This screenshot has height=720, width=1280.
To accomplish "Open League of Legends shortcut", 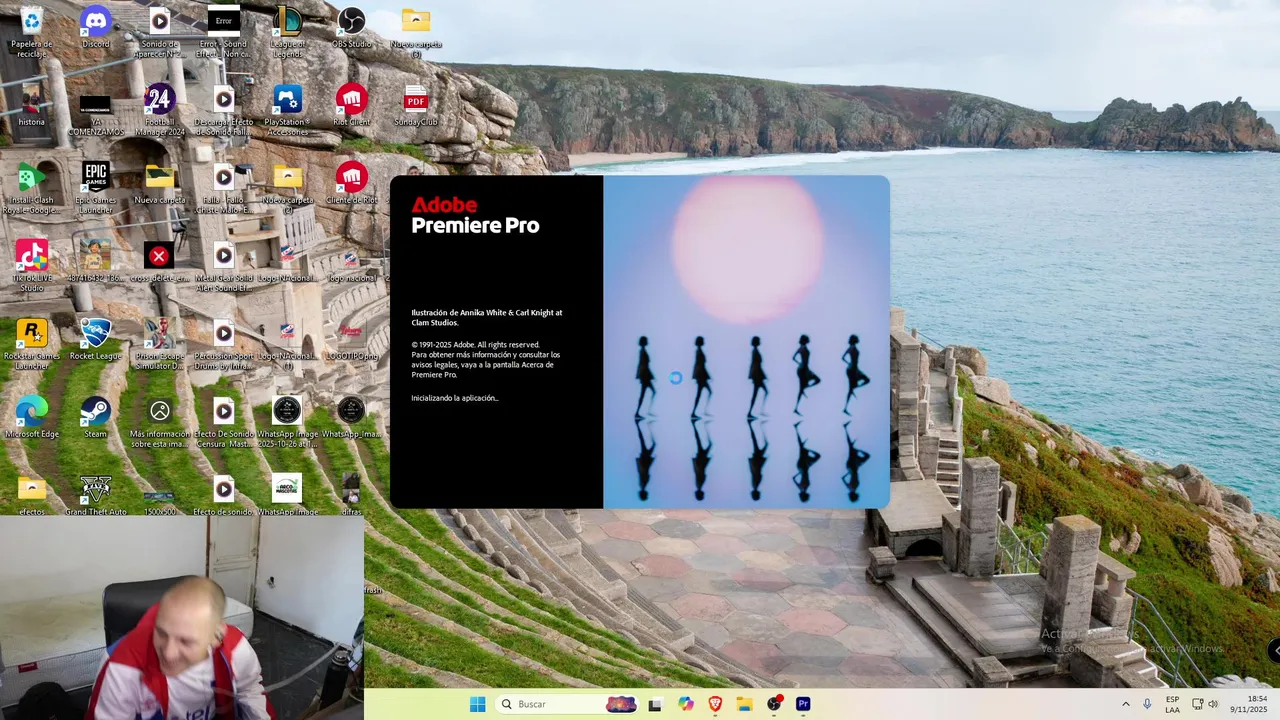I will (x=287, y=30).
